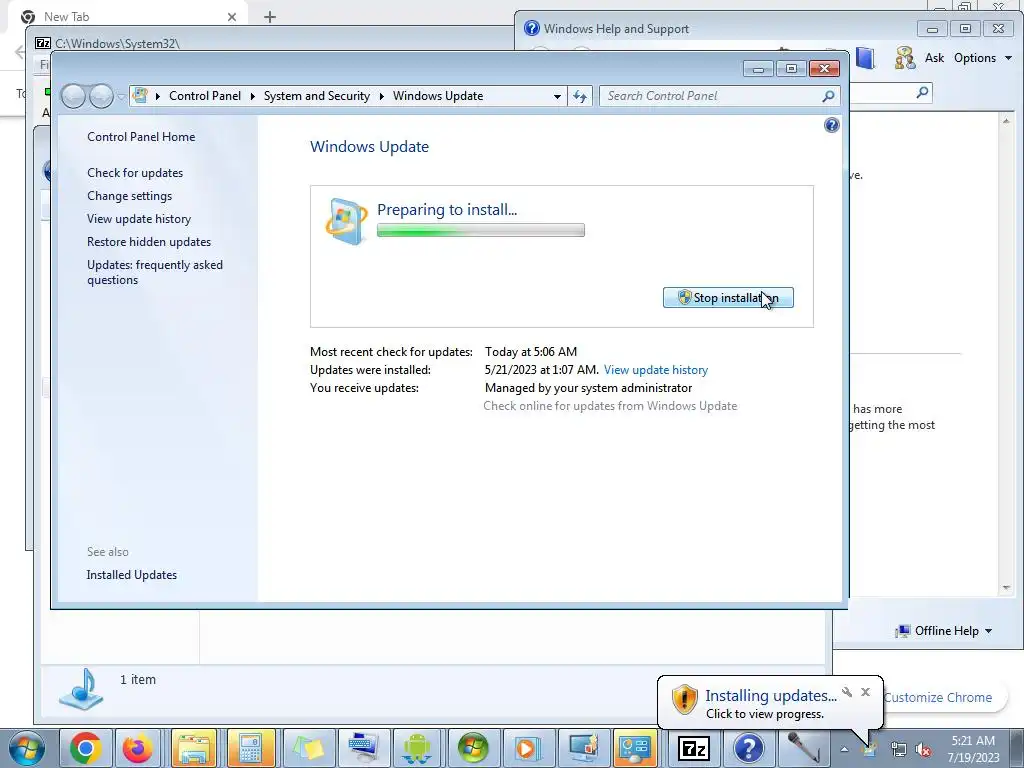Show hidden tray icons arrow
This screenshot has width=1024, height=768.
tap(844, 750)
